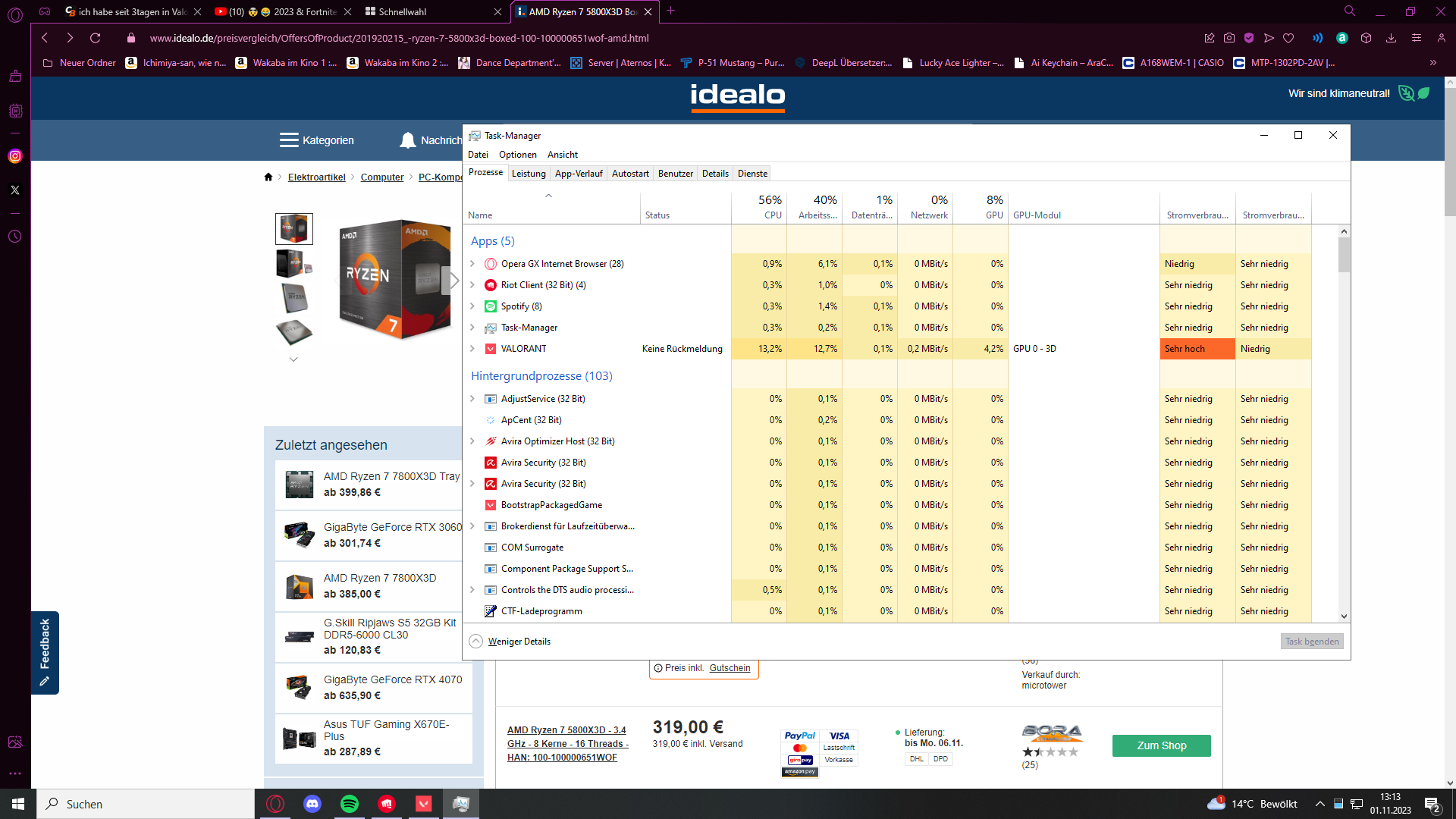Image resolution: width=1456 pixels, height=819 pixels.
Task: Click the notification bell icon on idealo
Action: [x=408, y=140]
